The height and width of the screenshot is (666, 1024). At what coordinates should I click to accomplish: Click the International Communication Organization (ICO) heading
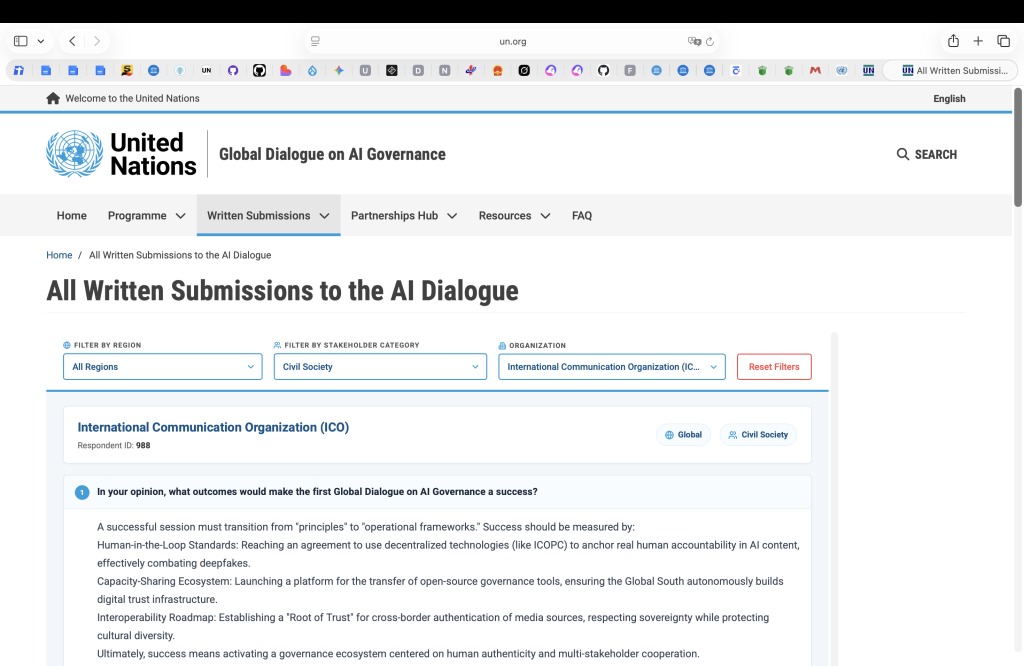(213, 427)
